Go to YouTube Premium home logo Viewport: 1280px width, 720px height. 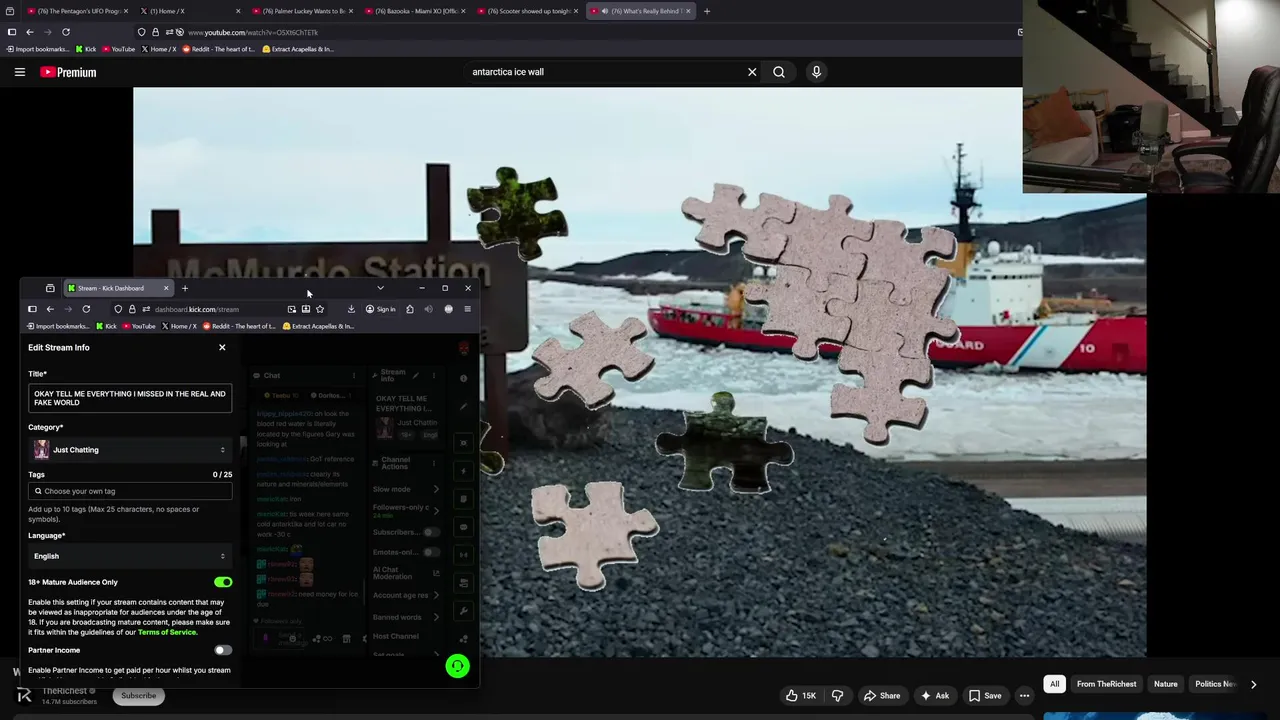[68, 72]
